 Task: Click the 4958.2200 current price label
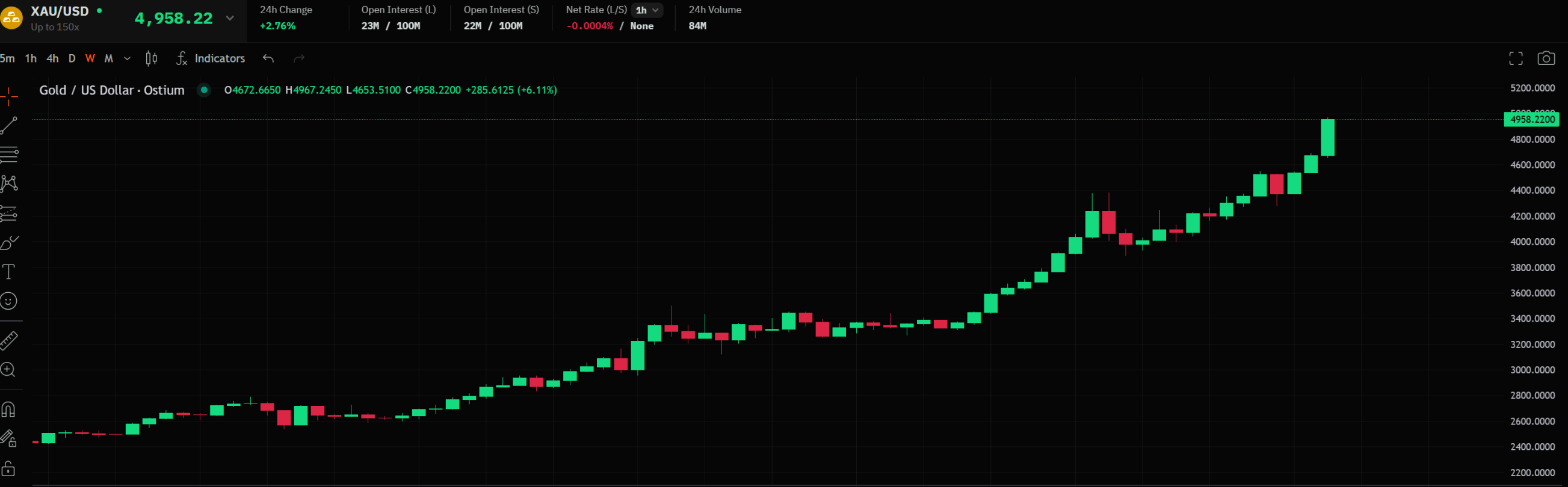tap(1531, 119)
